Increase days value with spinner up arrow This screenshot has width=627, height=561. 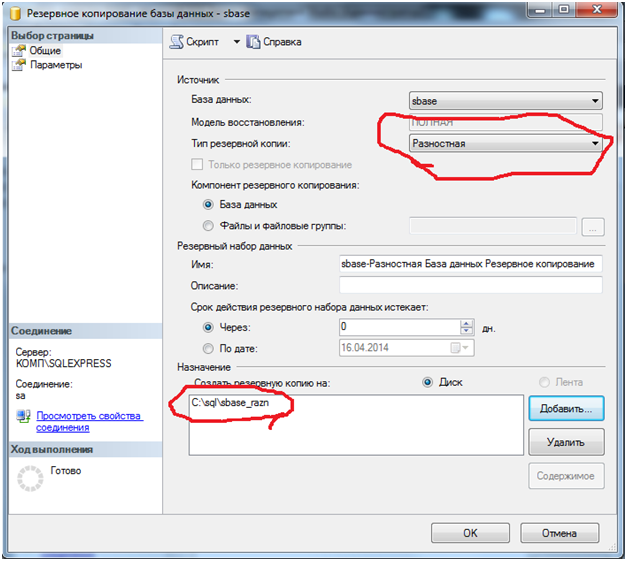[x=466, y=323]
